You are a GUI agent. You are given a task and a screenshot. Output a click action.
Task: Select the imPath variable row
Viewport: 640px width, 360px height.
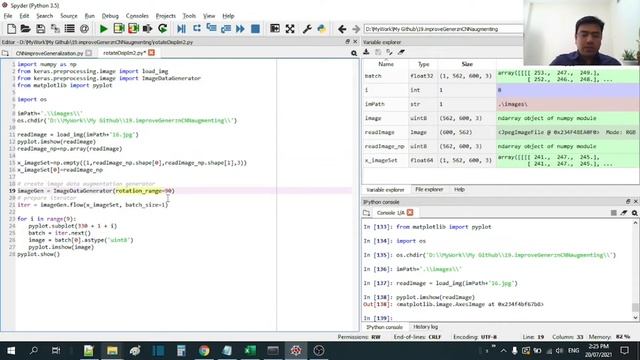pos(500,104)
